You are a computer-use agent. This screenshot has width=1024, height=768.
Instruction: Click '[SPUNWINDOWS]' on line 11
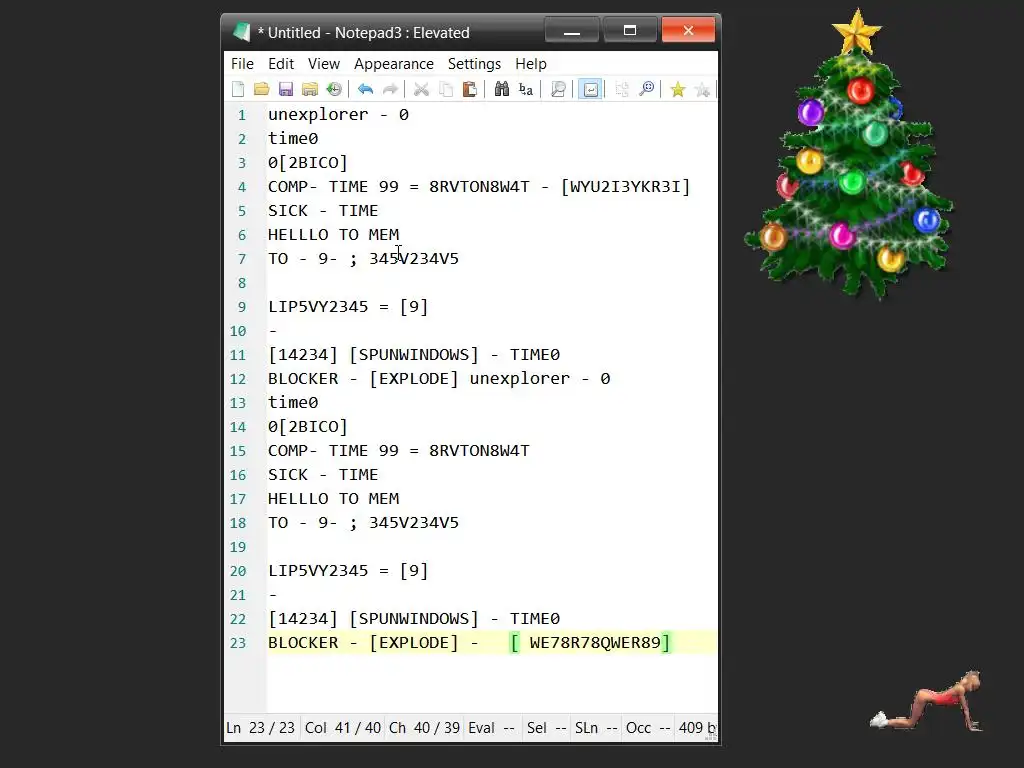(x=414, y=355)
